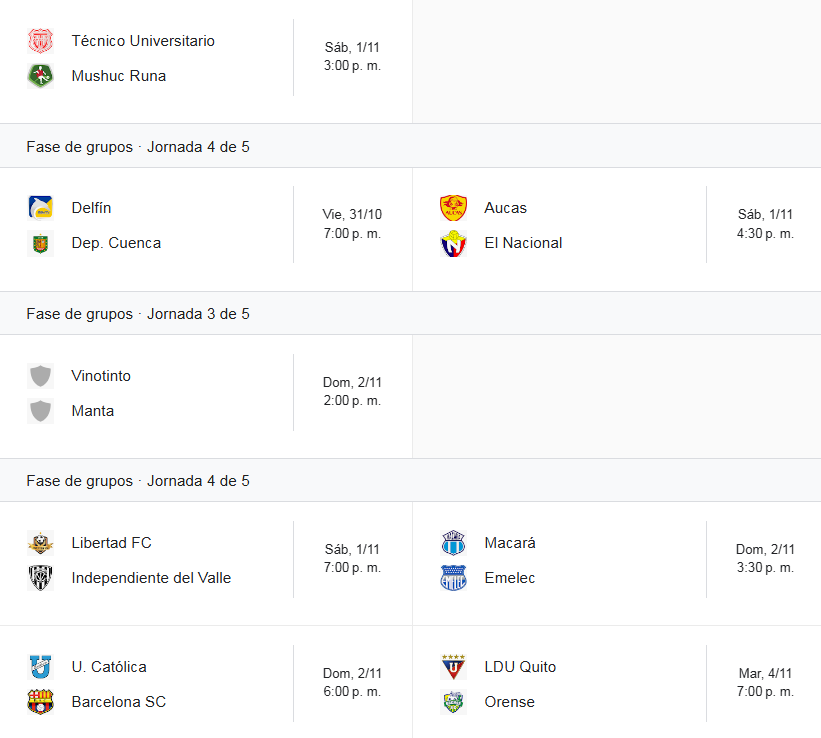Click the Libertad FC team logo

tap(40, 543)
